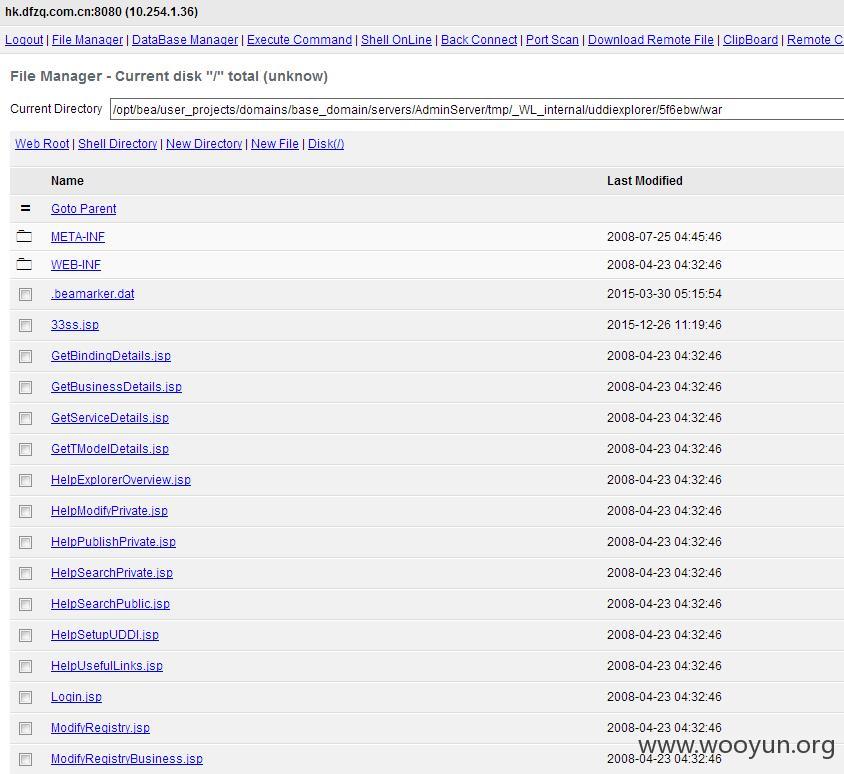Open file Login.jsp
844x774 pixels.
point(76,697)
